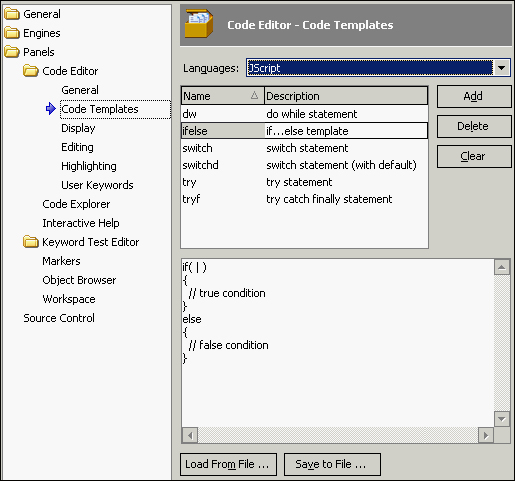Screen dimensions: 515x481
Task: Click the code box scroll down arrow
Action: [502, 419]
